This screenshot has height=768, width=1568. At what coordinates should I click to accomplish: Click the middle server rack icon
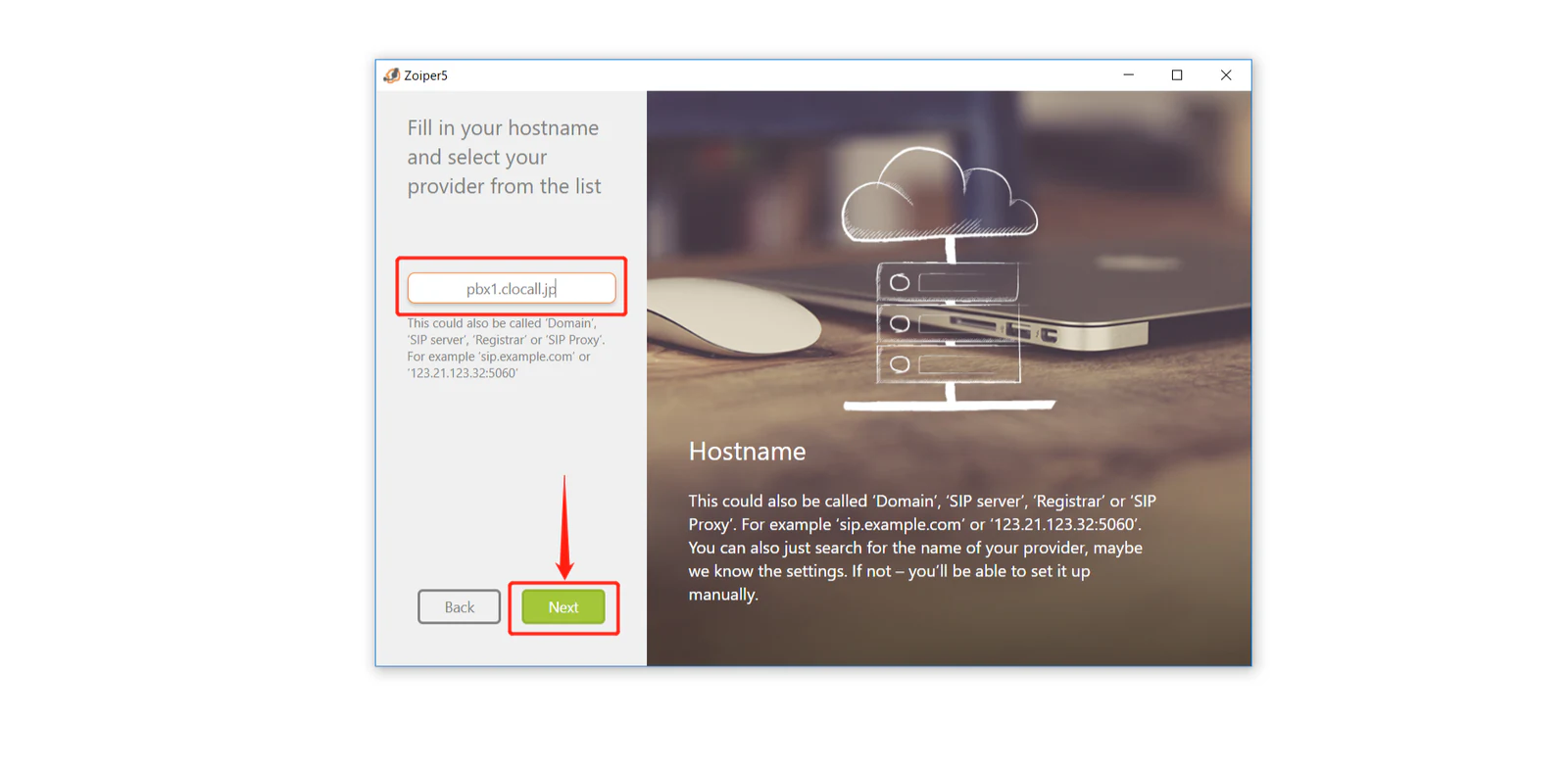click(948, 323)
